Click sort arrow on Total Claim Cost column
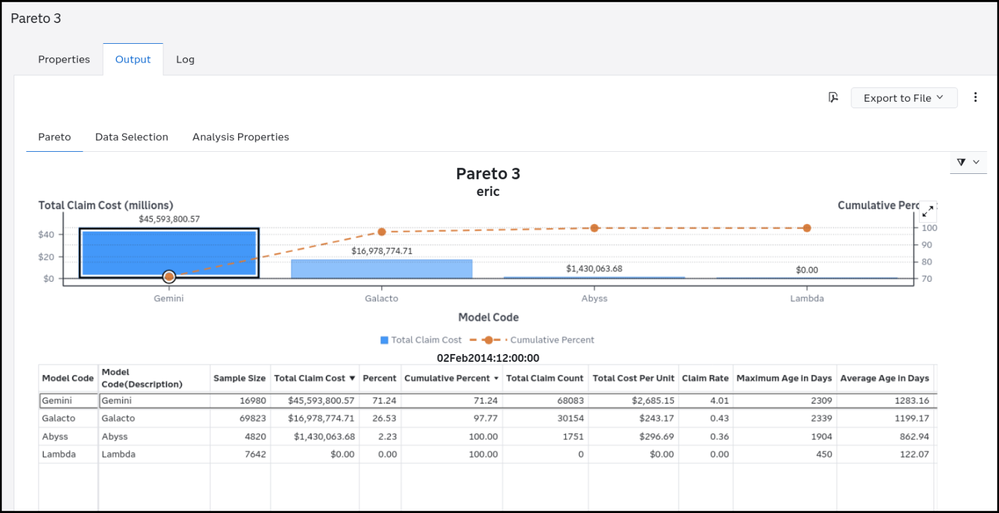 352,378
